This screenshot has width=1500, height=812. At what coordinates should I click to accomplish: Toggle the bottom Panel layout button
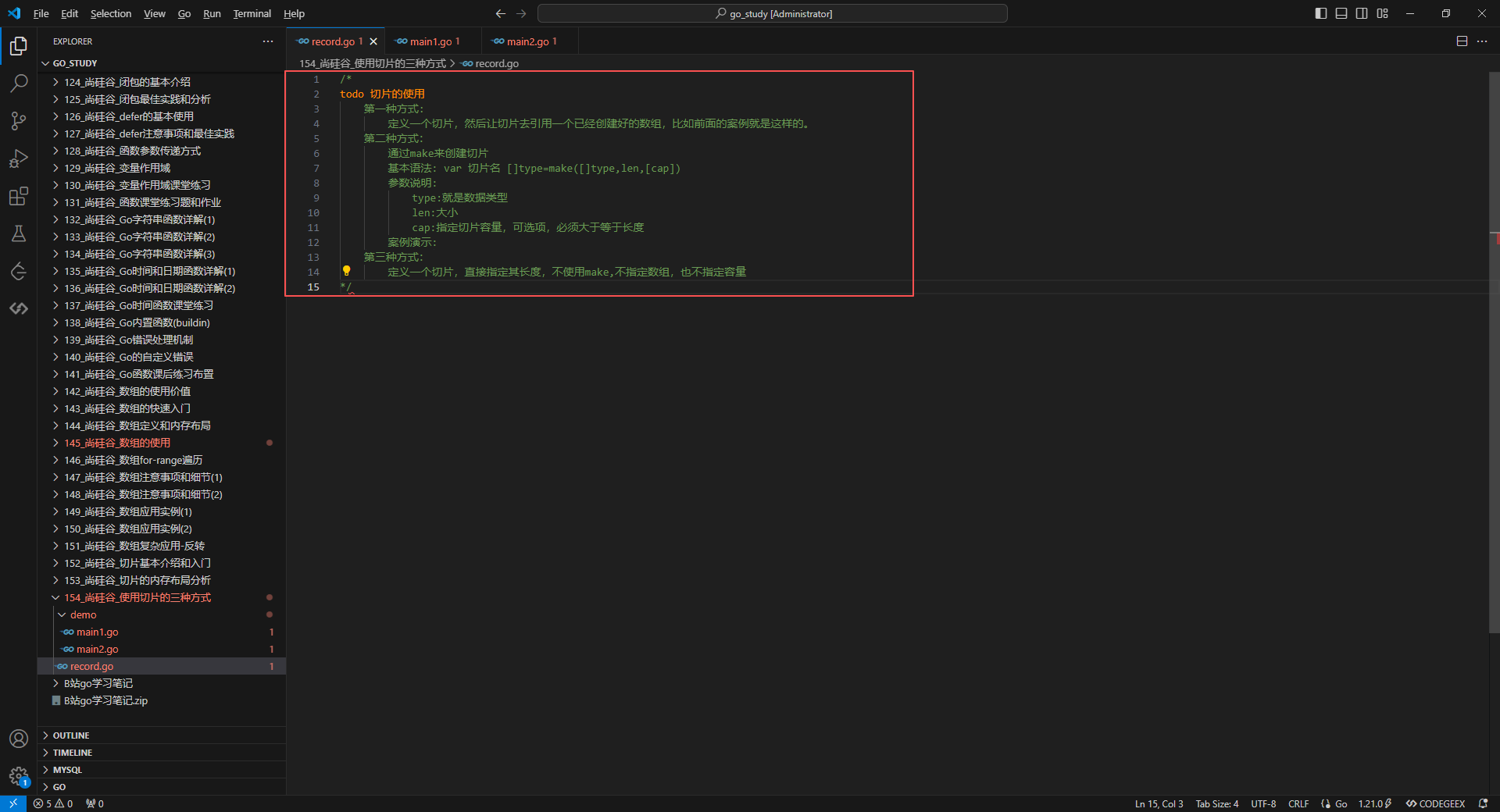coord(1341,13)
